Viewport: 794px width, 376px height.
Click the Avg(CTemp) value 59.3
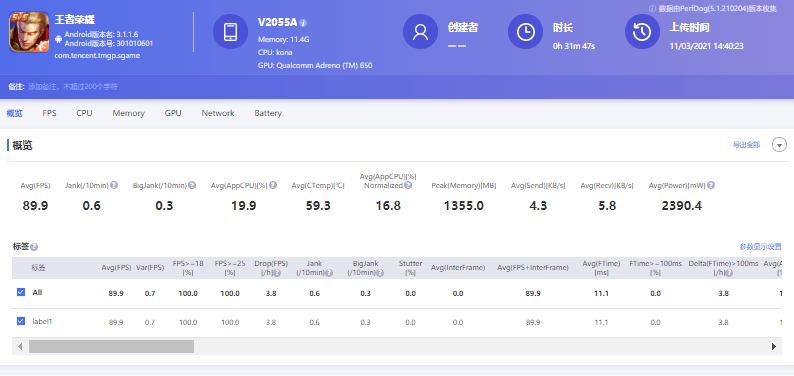[x=318, y=205]
